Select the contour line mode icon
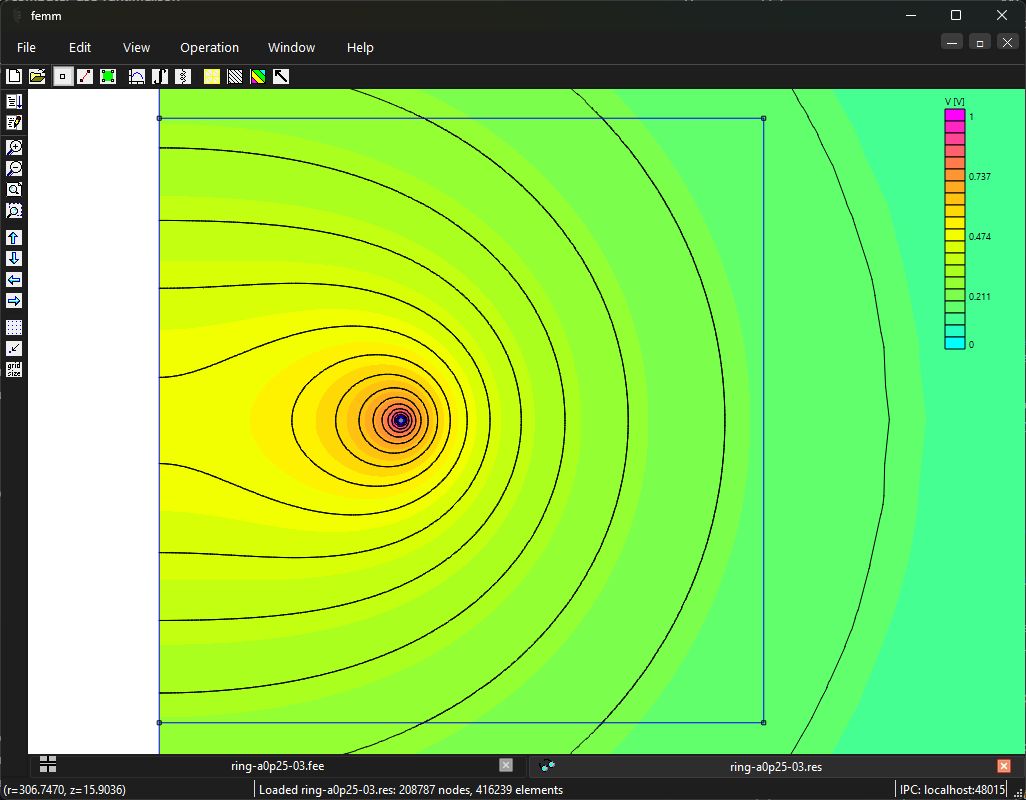The height and width of the screenshot is (800, 1026). point(85,77)
